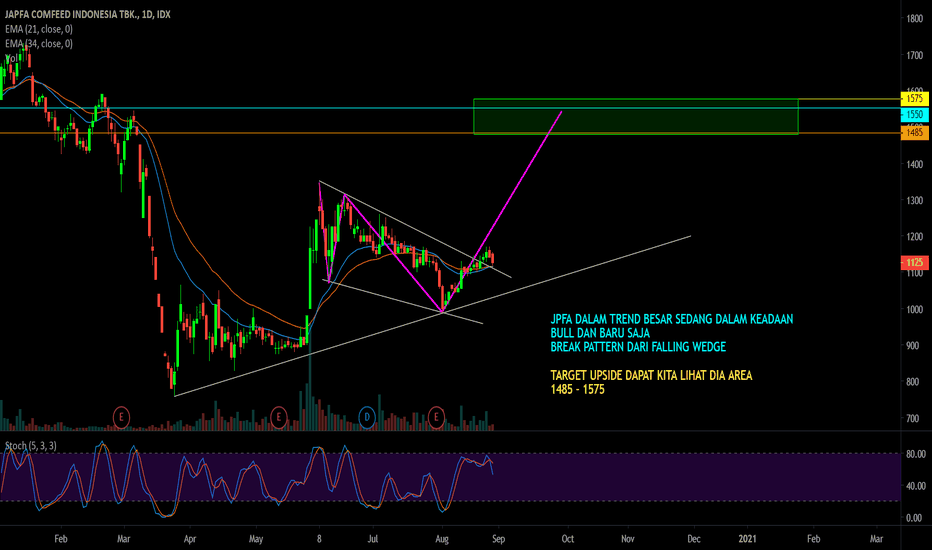Viewport: 932px width, 550px height.
Task: Click the earnings E marker near August
Action: coord(436,417)
